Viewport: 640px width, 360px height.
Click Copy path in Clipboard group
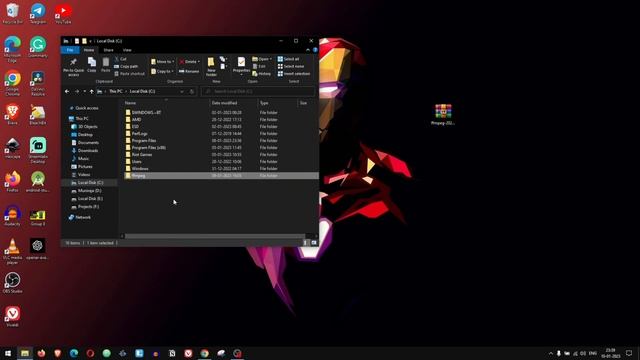126,67
